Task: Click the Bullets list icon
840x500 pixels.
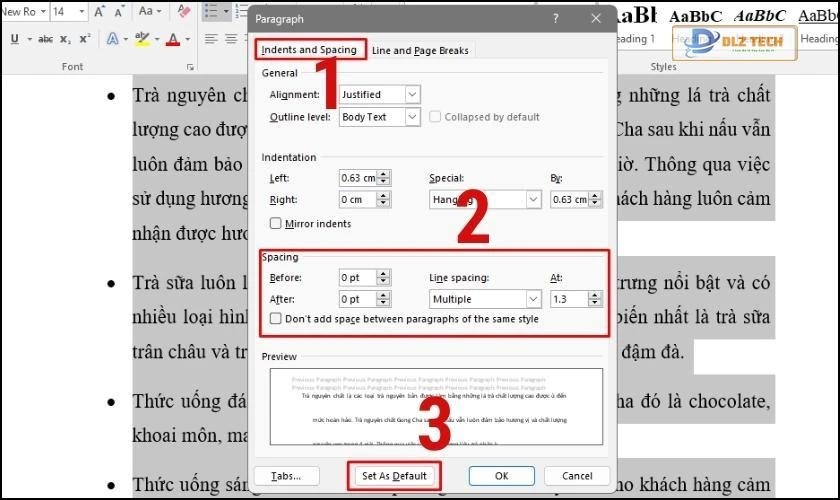Action: coord(211,11)
